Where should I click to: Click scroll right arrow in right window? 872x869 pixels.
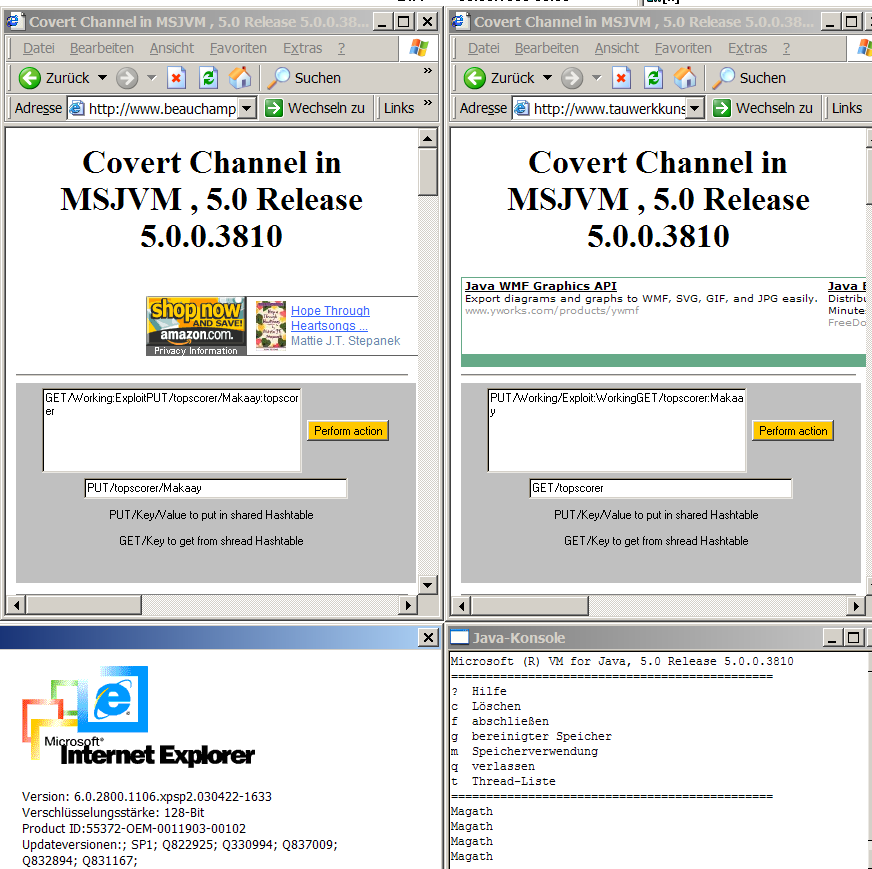(x=856, y=605)
